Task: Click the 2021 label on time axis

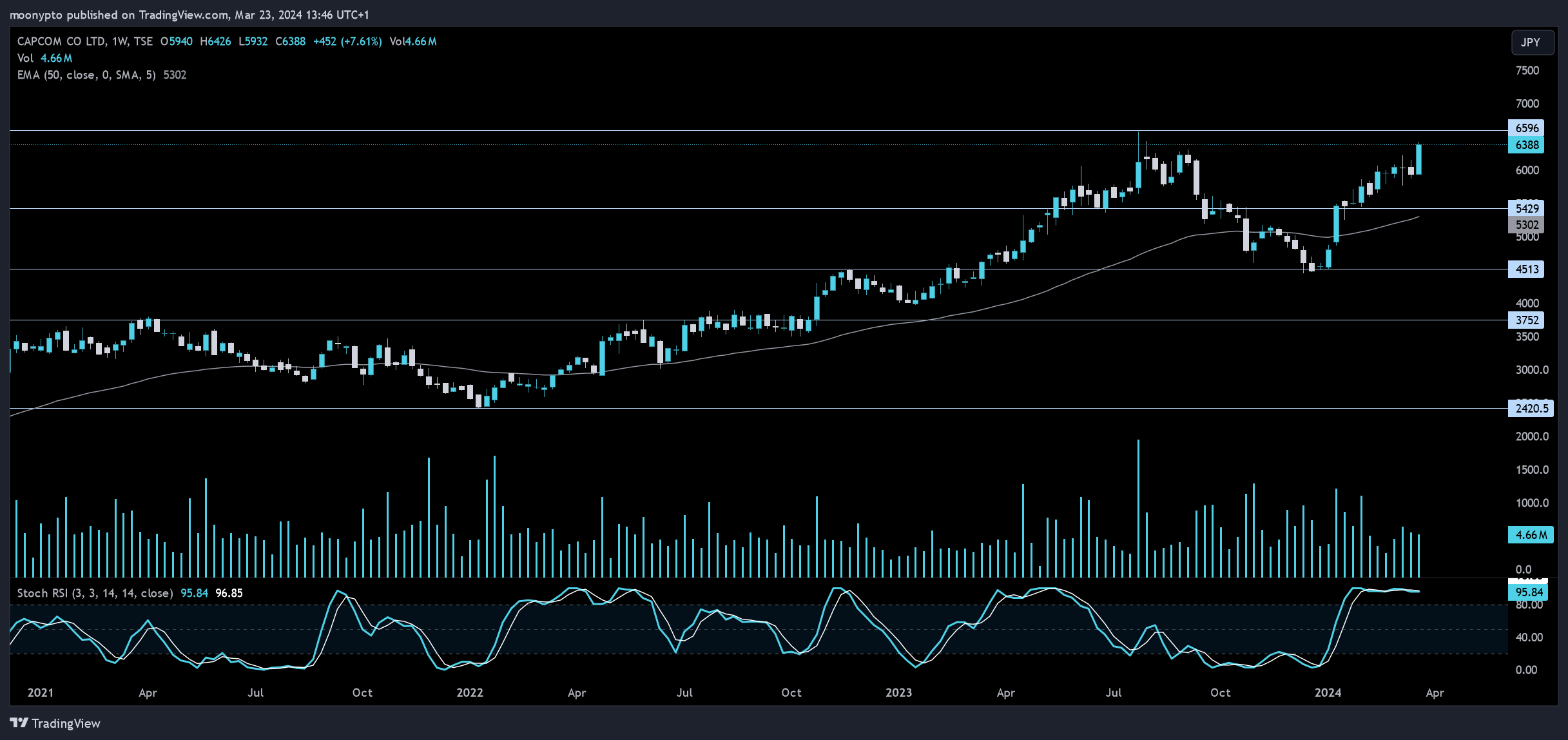Action: 41,692
